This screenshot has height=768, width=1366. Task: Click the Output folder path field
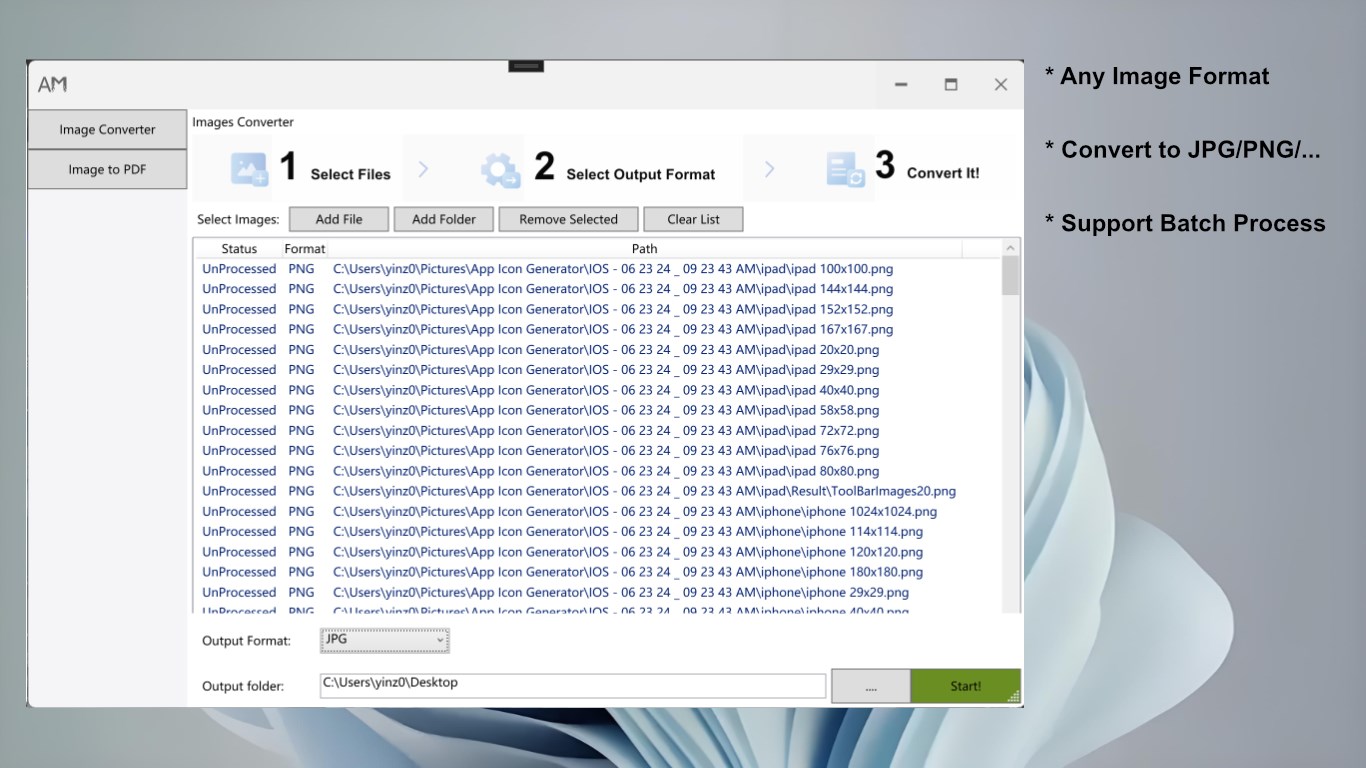[x=573, y=685]
